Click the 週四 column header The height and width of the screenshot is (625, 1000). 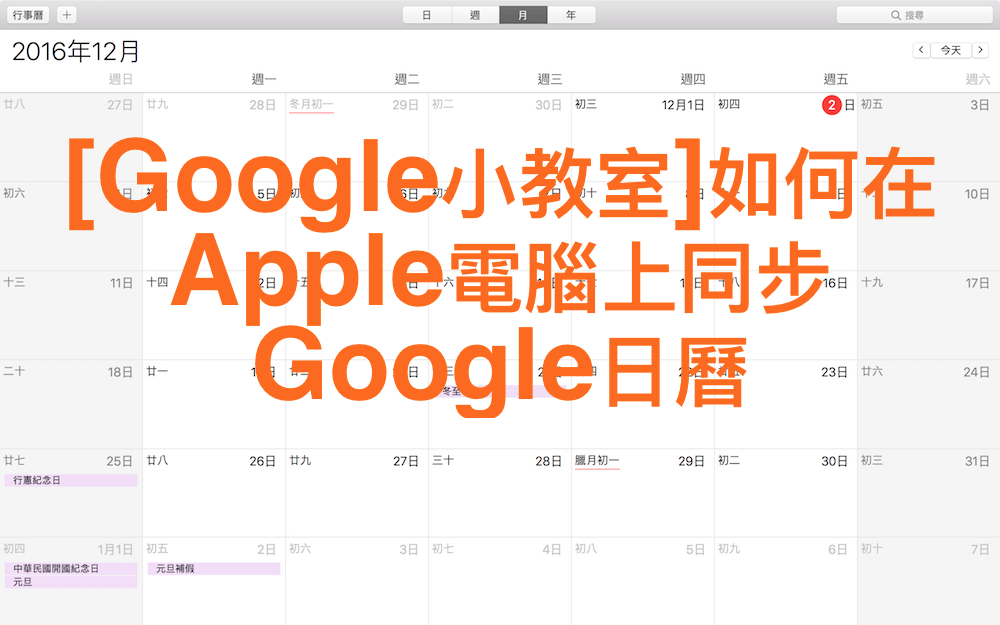(692, 79)
